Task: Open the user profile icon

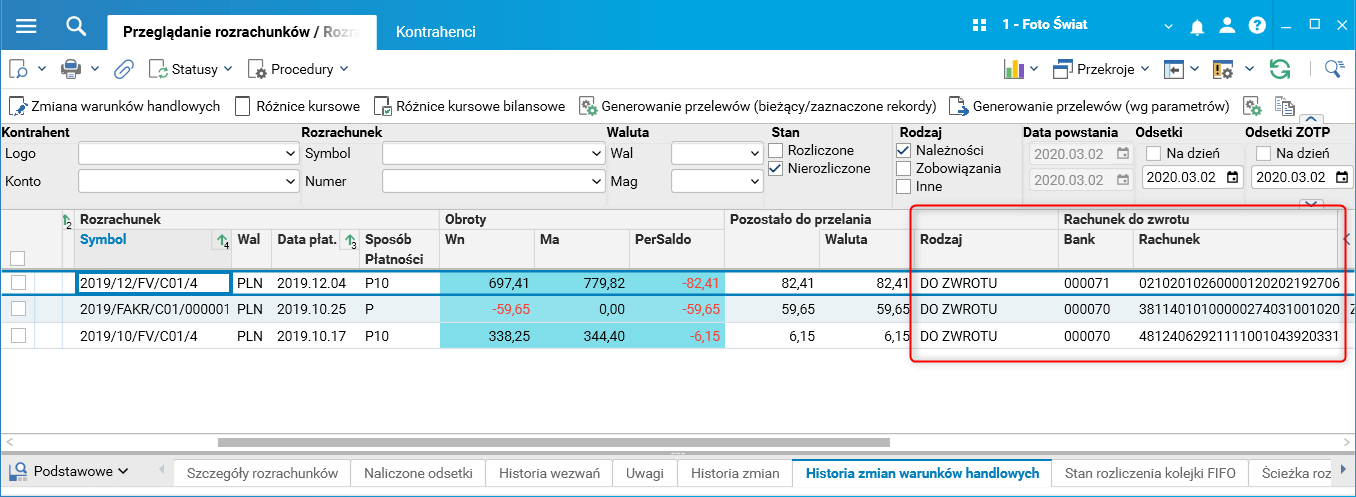Action: [1227, 27]
